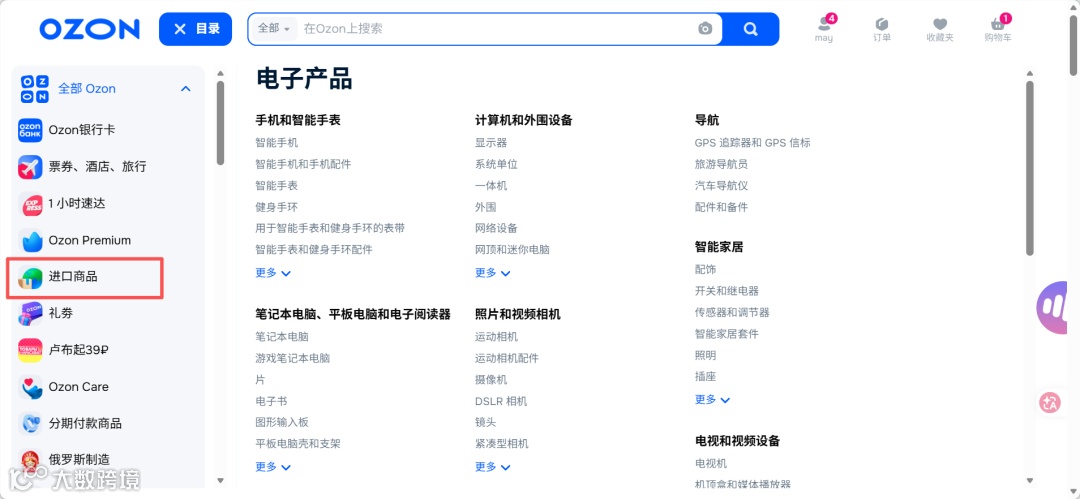Viewport: 1080px width, 499px height.
Task: Click the sidebar scrollbar thumb
Action: (x=220, y=123)
